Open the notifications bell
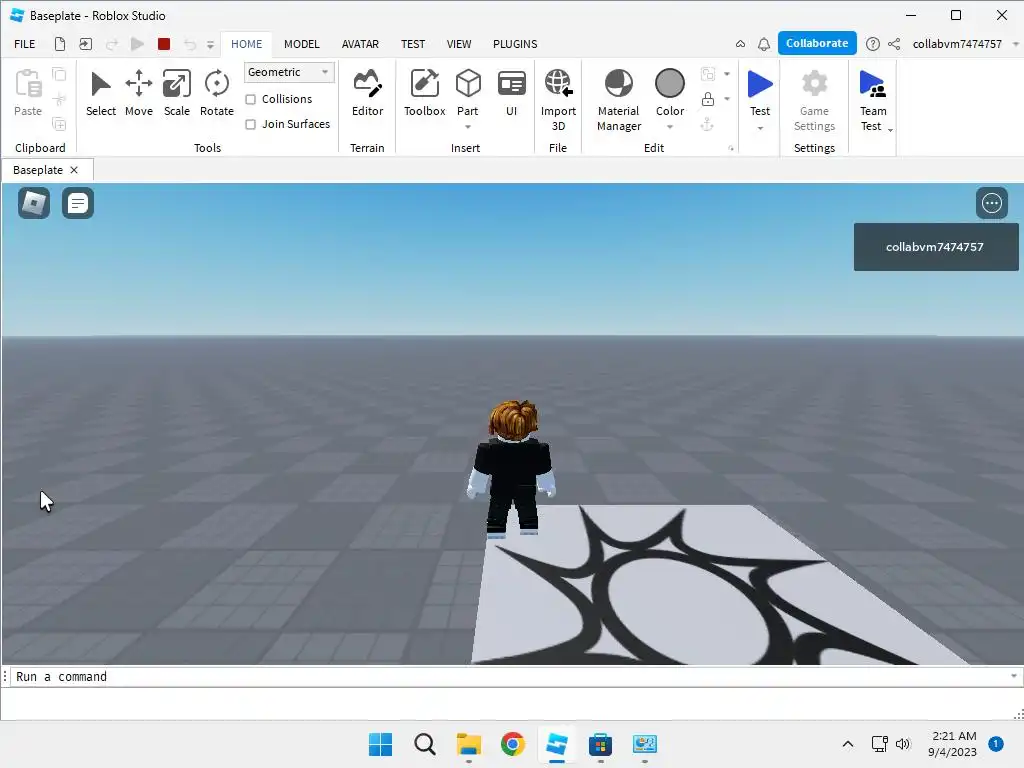The image size is (1024, 768). point(763,44)
